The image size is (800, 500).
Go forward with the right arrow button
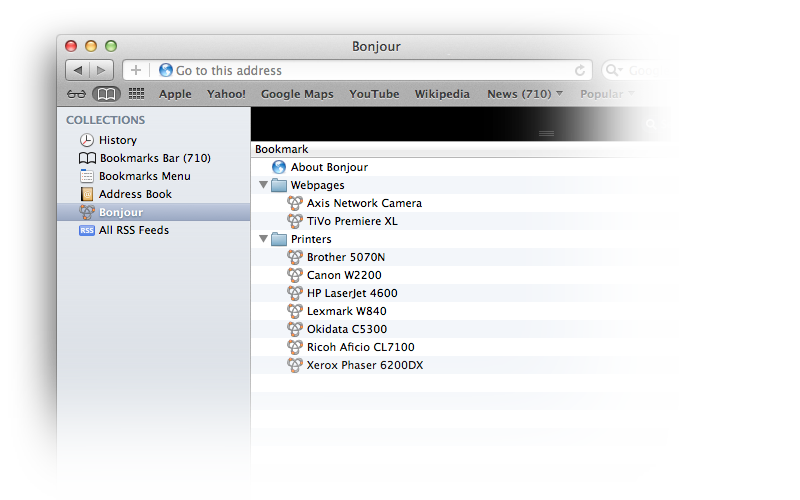(102, 70)
